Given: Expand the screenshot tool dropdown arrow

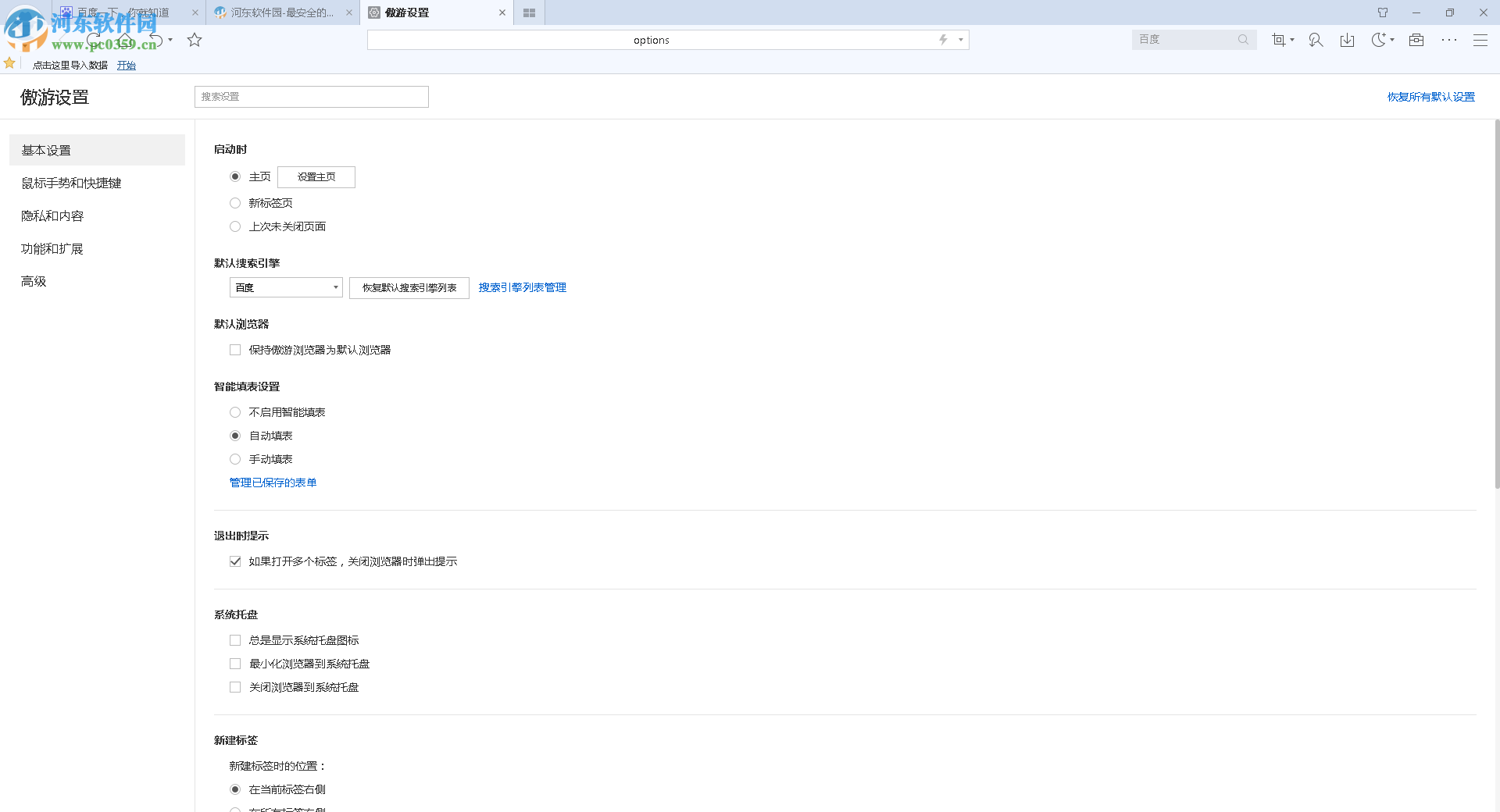Looking at the screenshot, I should pyautogui.click(x=1292, y=40).
